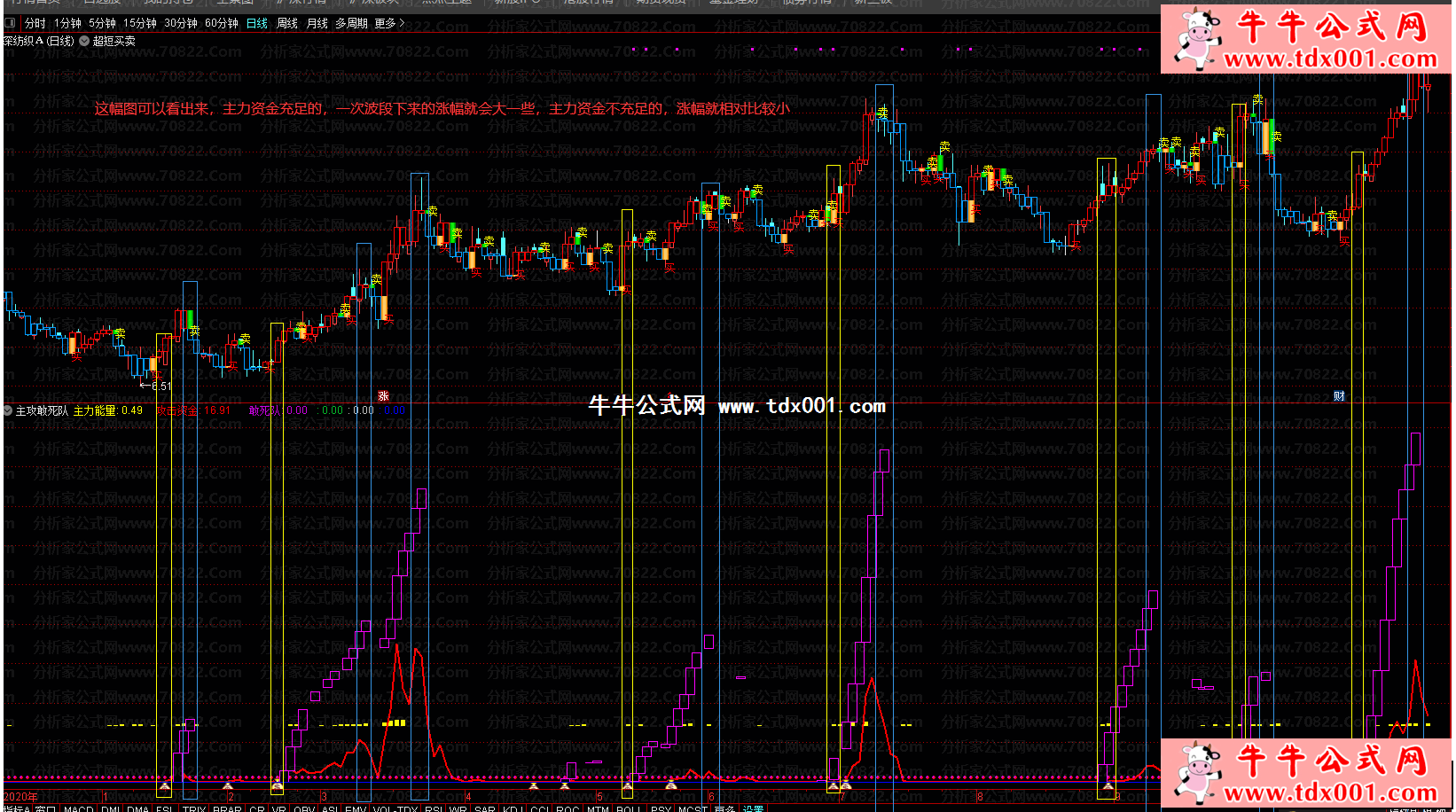Open 设置 settings in bottom bar
The width and height of the screenshot is (1456, 812).
tap(753, 808)
